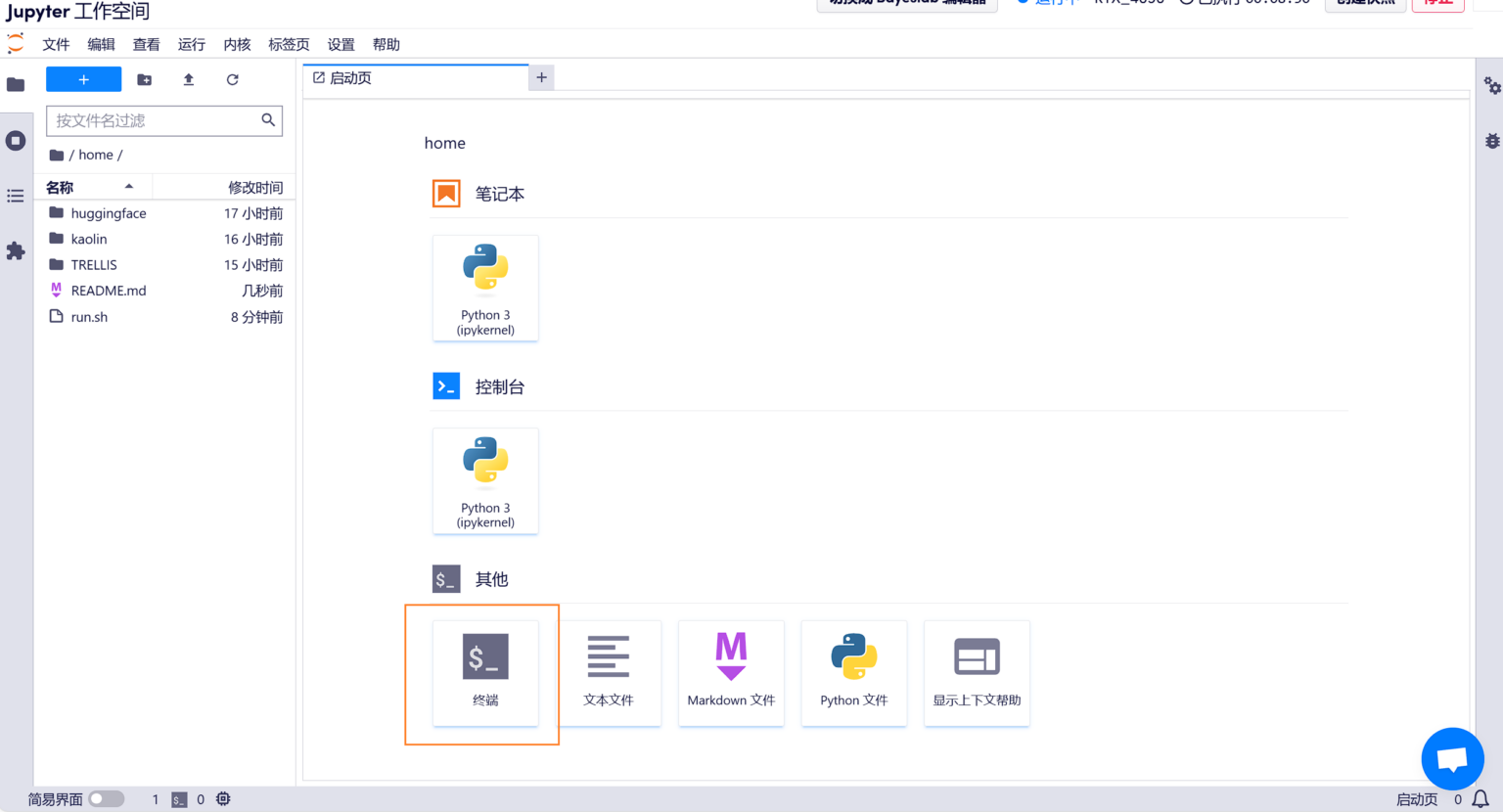1503x812 pixels.
Task: Click the blue new launcher plus button
Action: (x=83, y=79)
